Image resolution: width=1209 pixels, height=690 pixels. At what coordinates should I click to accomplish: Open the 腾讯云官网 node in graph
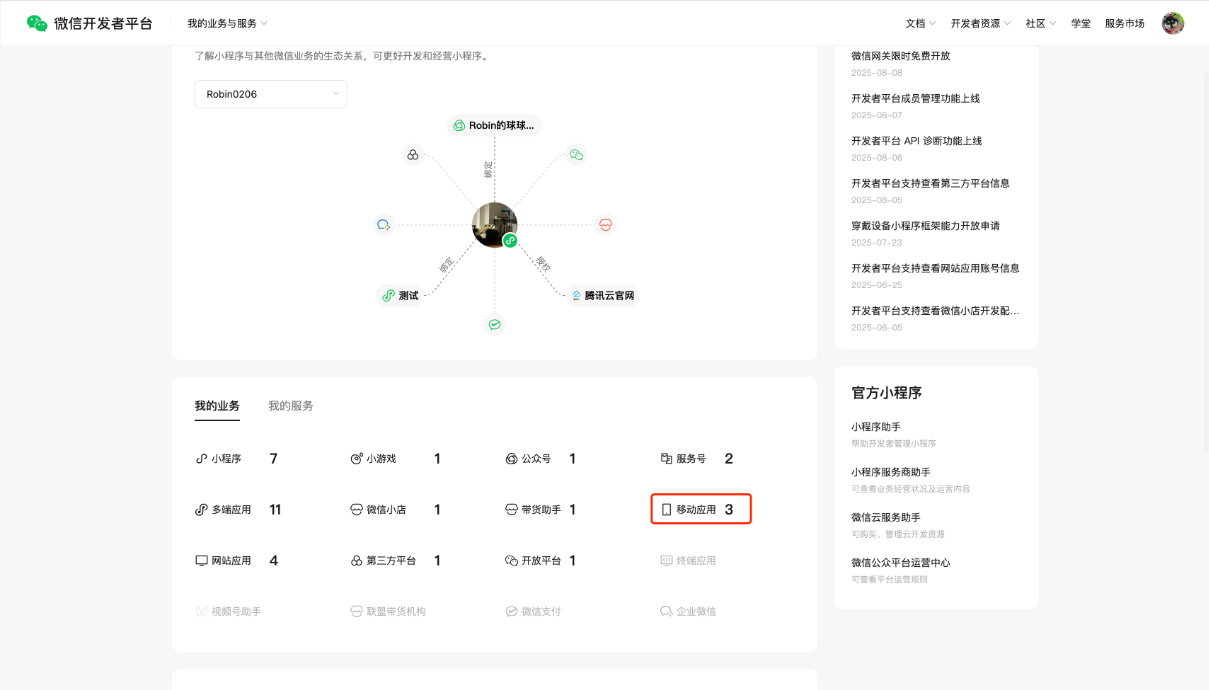coord(602,295)
